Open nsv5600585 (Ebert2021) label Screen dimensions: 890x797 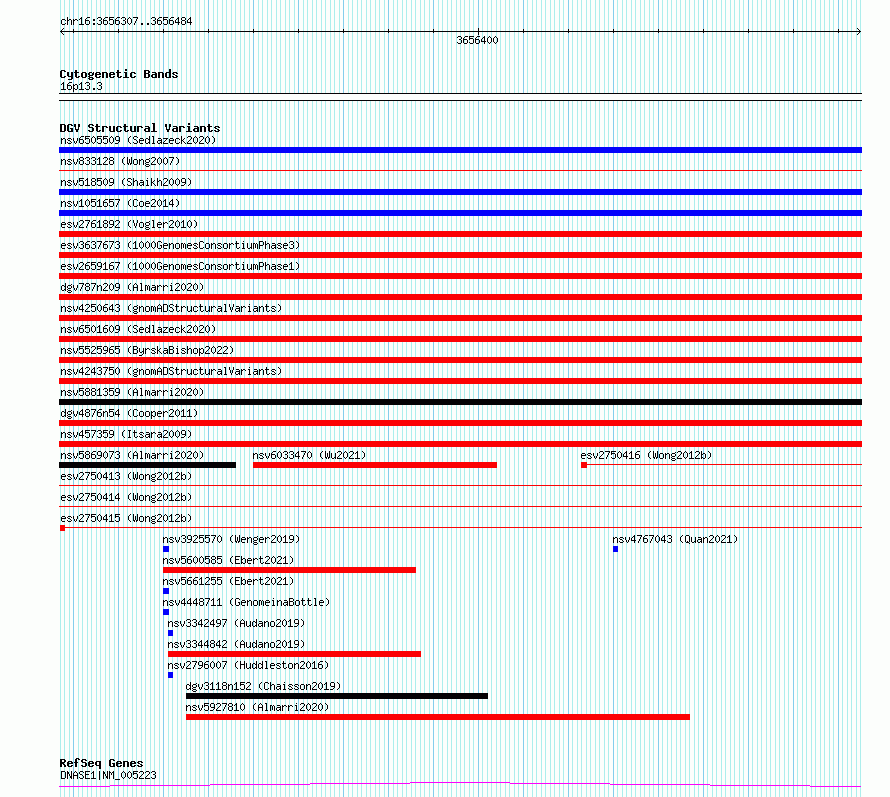tap(228, 560)
